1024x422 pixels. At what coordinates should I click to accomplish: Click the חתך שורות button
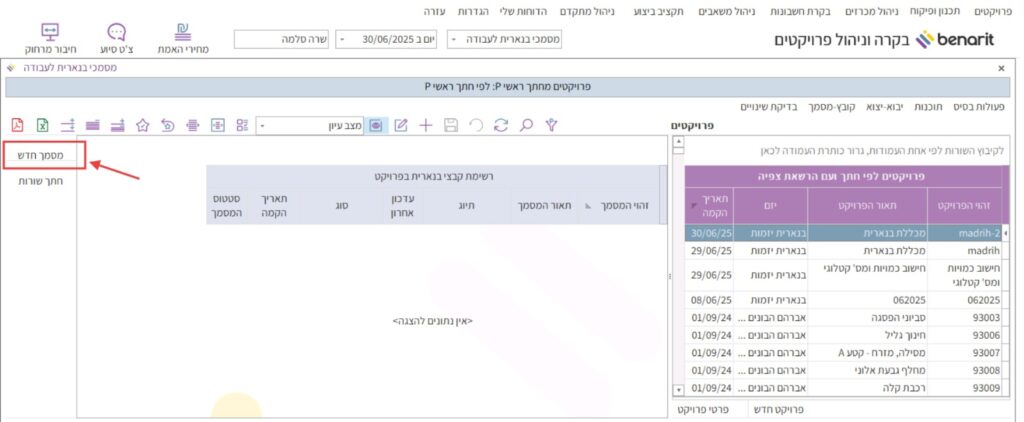[41, 181]
